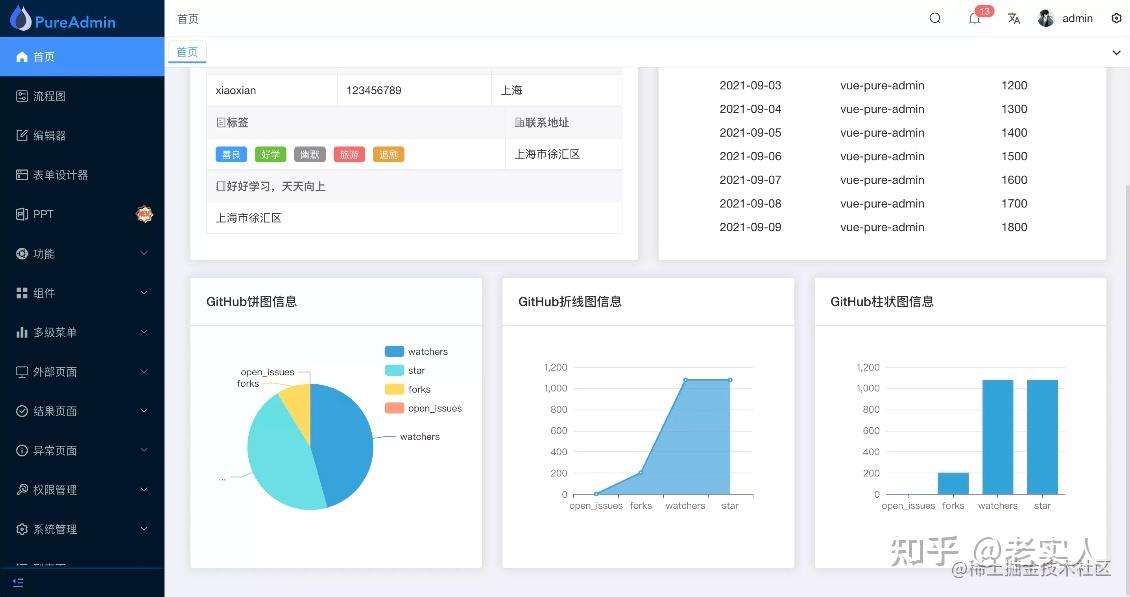Click the xiaoxian name cell
The image size is (1130, 597).
coord(272,90)
